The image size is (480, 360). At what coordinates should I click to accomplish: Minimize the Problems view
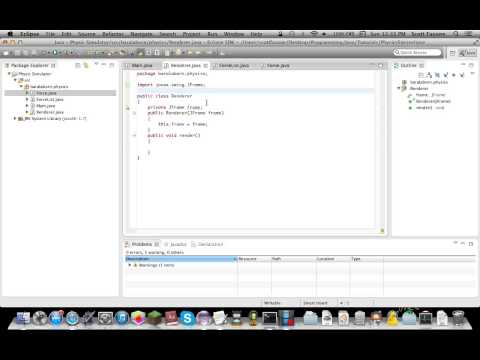click(463, 243)
